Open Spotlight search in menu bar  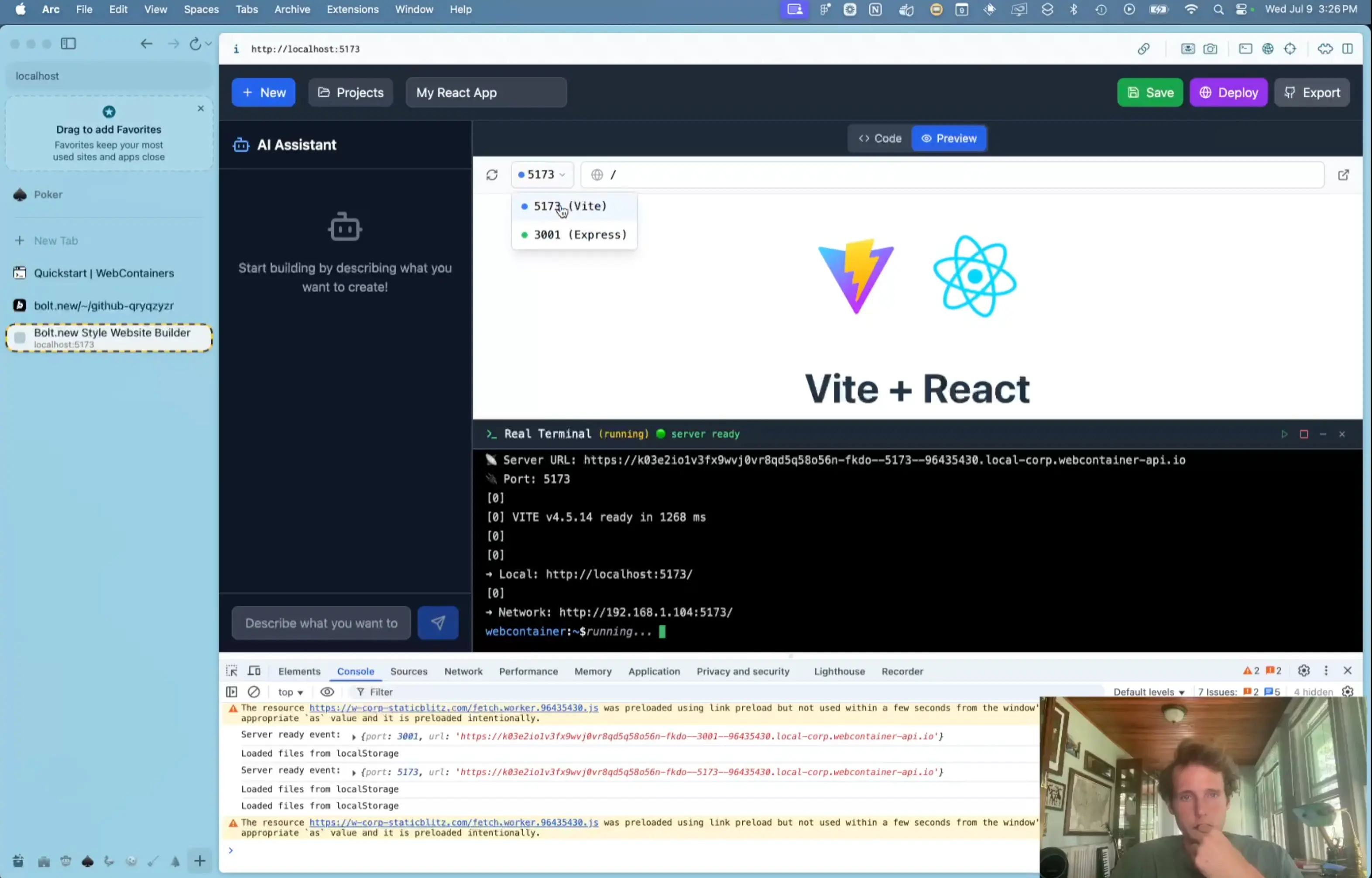pyautogui.click(x=1218, y=9)
